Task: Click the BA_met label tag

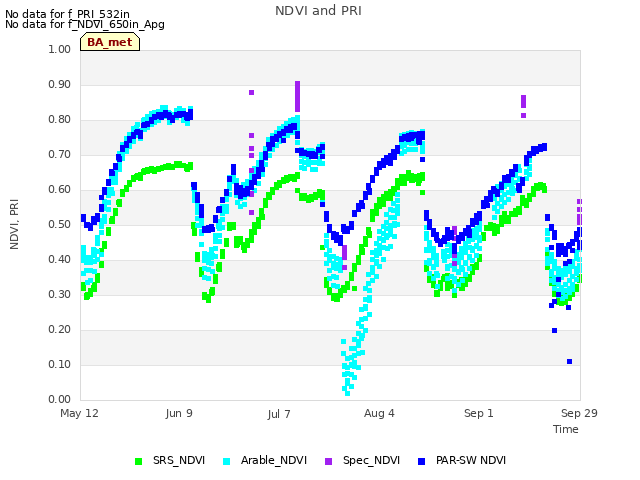Action: pos(110,42)
